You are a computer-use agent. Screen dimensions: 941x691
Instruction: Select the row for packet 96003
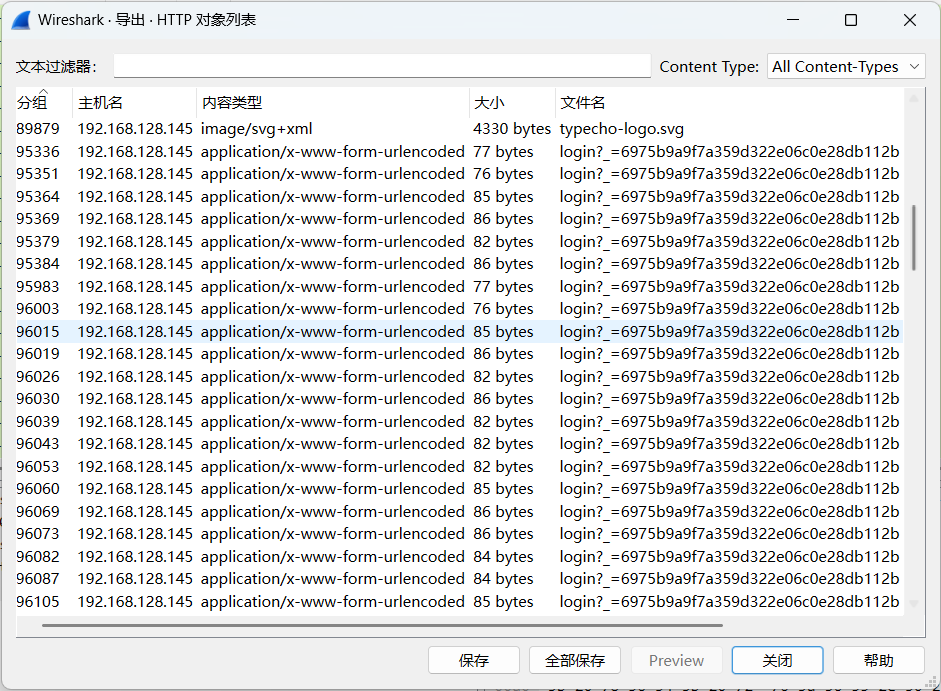(x=459, y=309)
